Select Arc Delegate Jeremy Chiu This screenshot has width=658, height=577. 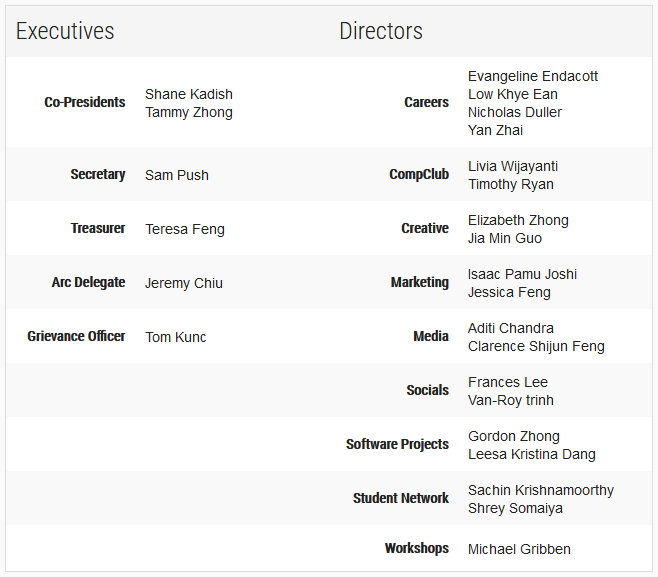184,283
